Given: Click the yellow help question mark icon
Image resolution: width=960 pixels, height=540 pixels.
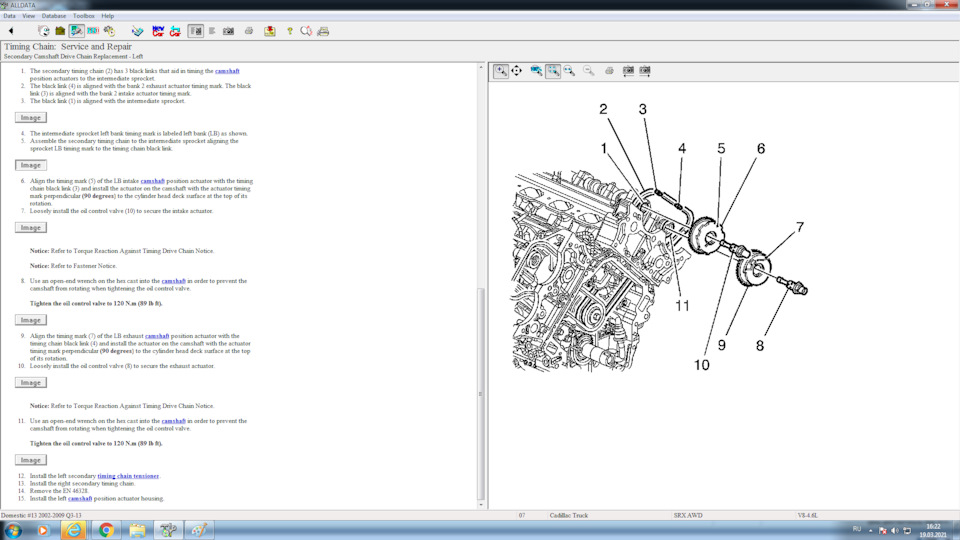Looking at the screenshot, I should tap(290, 31).
